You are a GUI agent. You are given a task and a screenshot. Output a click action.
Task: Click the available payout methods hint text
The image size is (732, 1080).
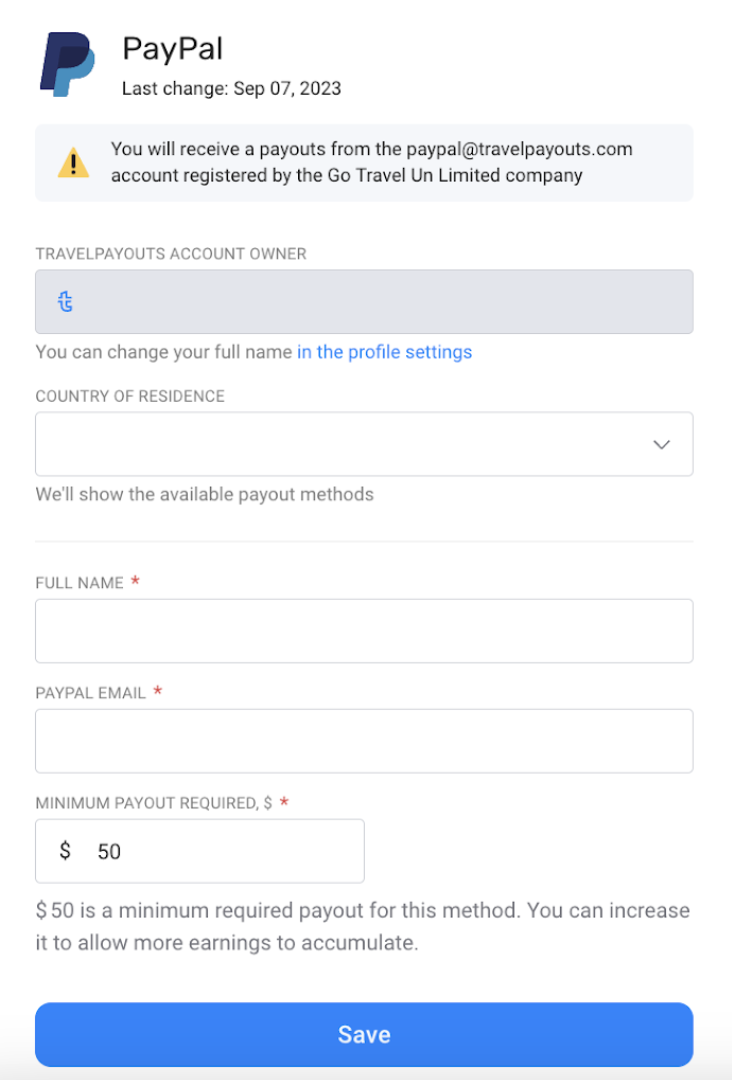coord(205,495)
